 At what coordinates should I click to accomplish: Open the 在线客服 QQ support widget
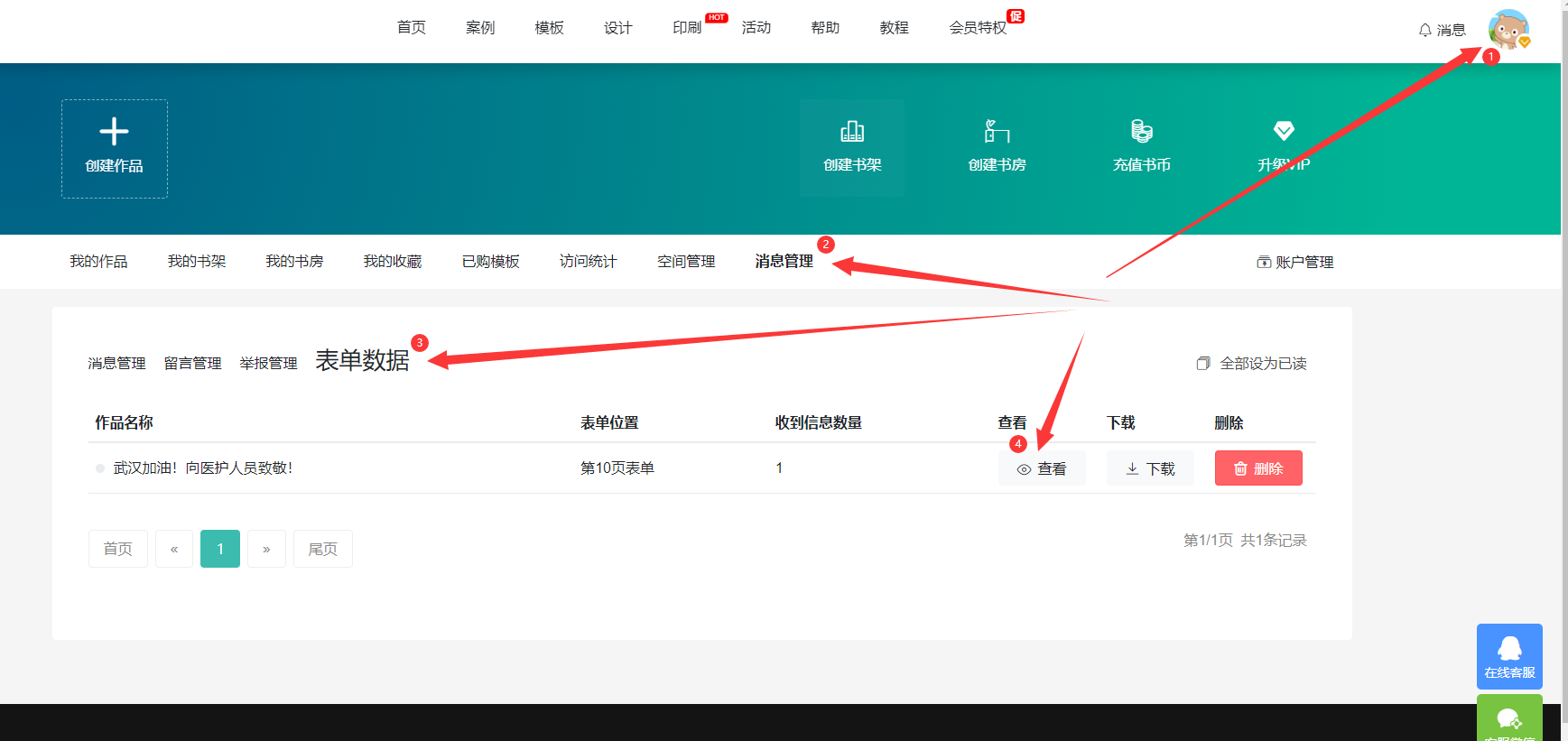(x=1509, y=656)
